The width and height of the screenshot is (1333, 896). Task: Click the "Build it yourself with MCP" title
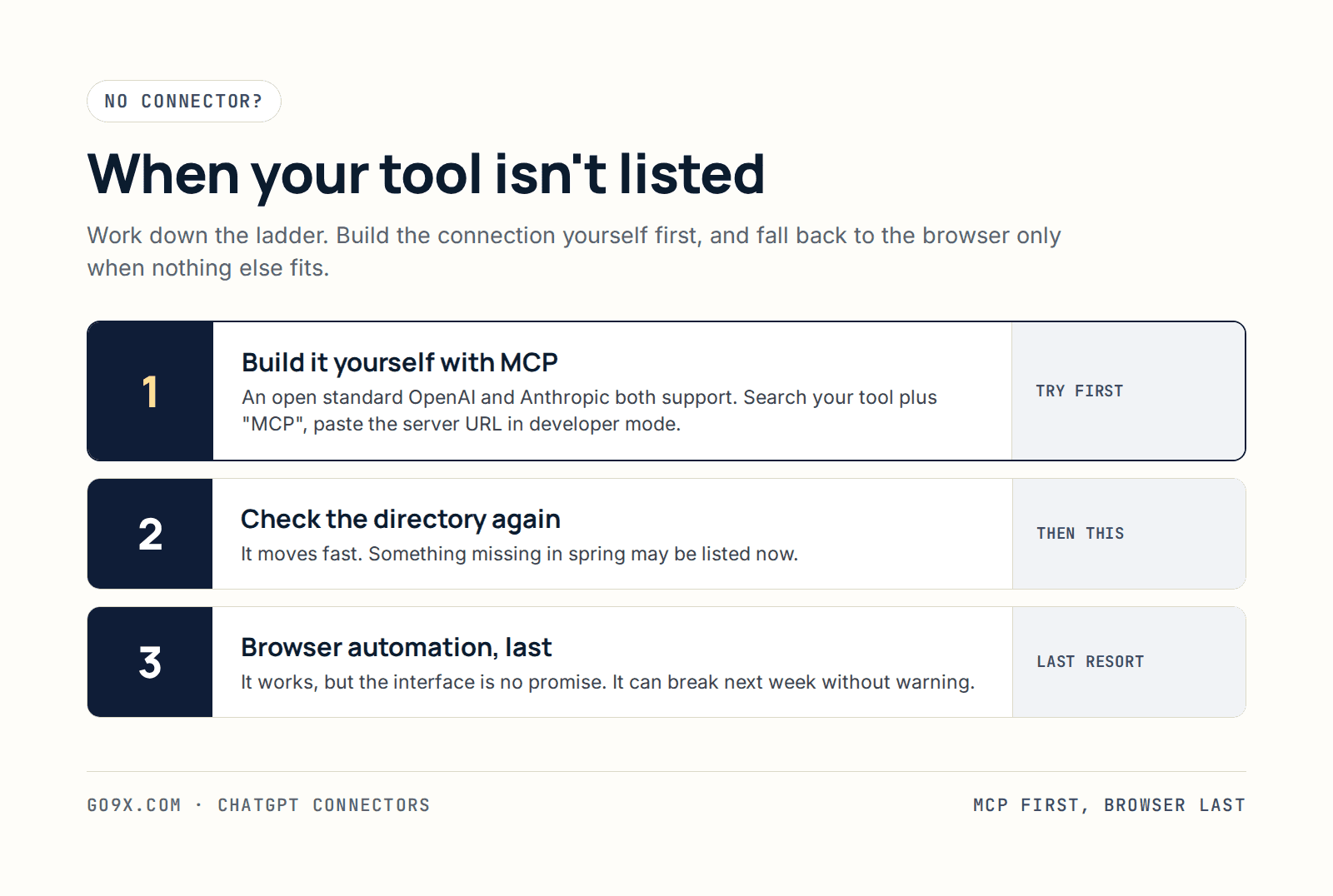coord(400,362)
